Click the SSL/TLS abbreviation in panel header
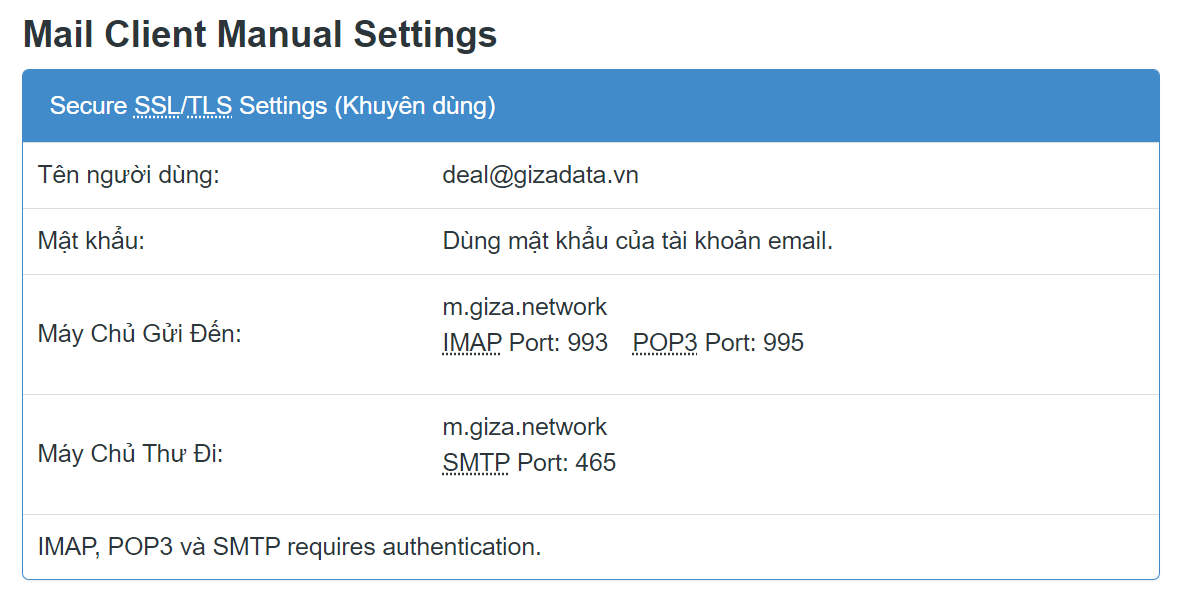The image size is (1180, 605). coord(183,105)
